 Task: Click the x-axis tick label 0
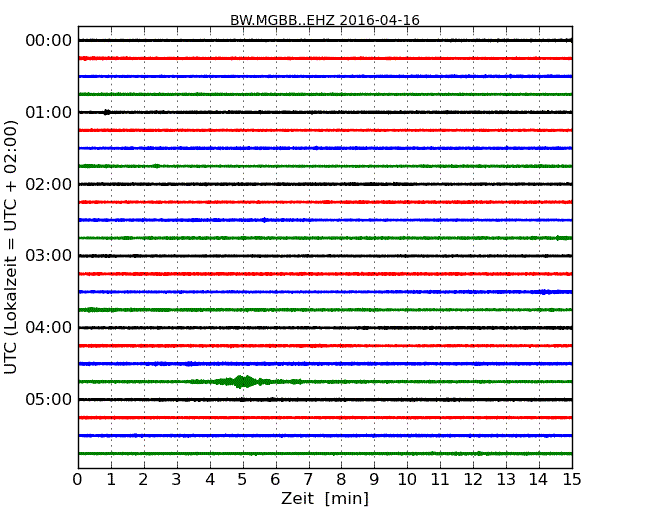pos(78,480)
